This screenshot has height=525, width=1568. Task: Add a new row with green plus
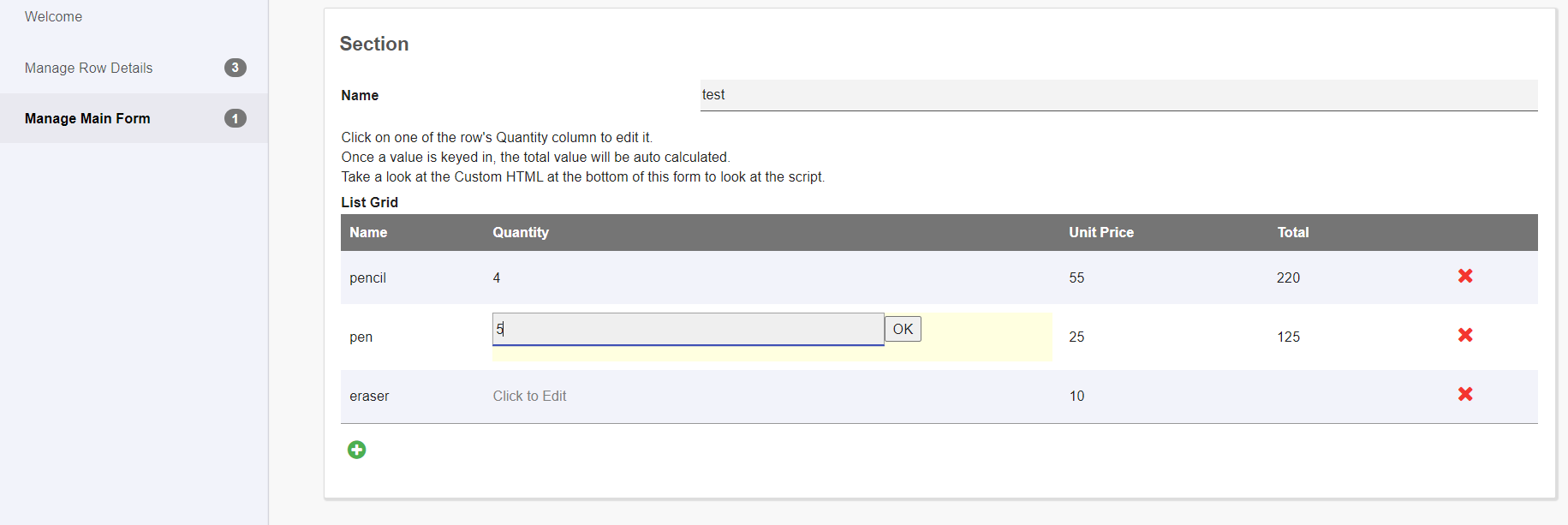[357, 450]
